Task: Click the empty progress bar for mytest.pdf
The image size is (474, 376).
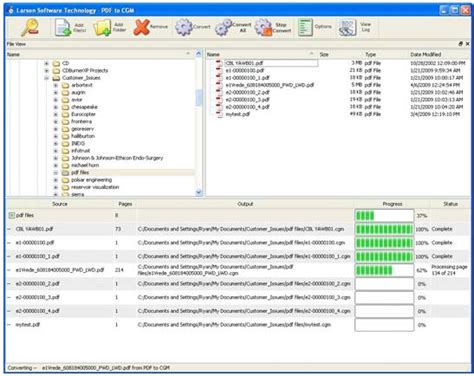Action: click(x=384, y=325)
